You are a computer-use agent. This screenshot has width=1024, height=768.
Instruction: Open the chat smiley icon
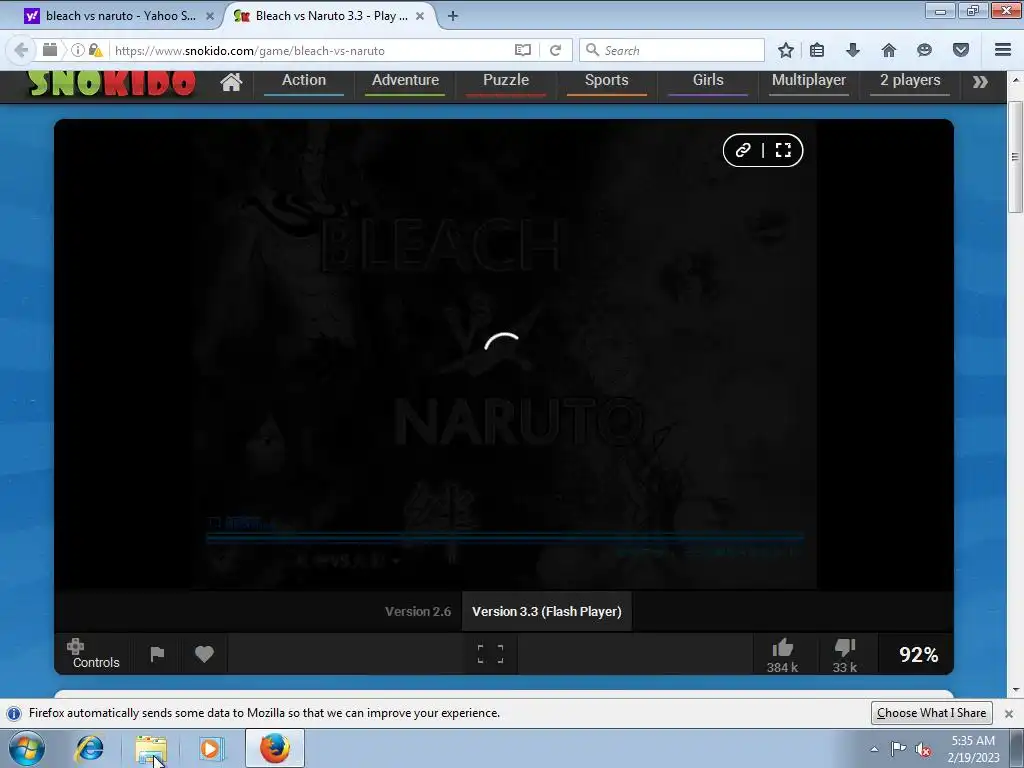pyautogui.click(x=924, y=50)
